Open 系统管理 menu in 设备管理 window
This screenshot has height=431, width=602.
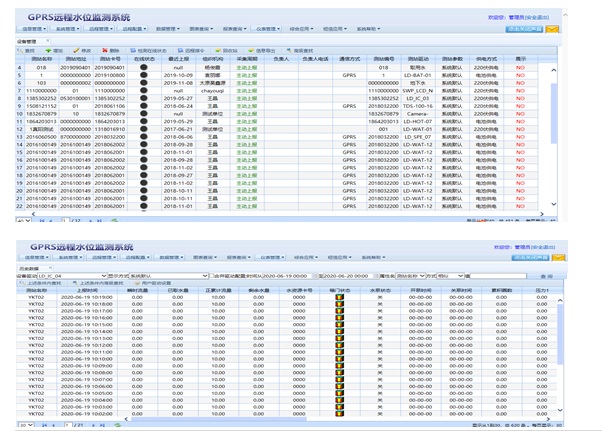point(66,29)
